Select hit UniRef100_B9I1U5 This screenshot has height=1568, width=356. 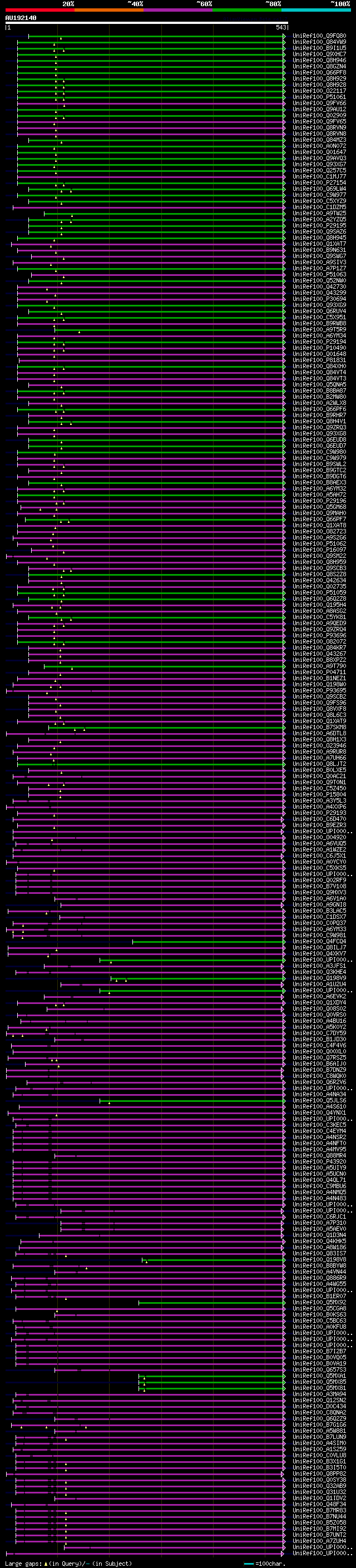(319, 48)
